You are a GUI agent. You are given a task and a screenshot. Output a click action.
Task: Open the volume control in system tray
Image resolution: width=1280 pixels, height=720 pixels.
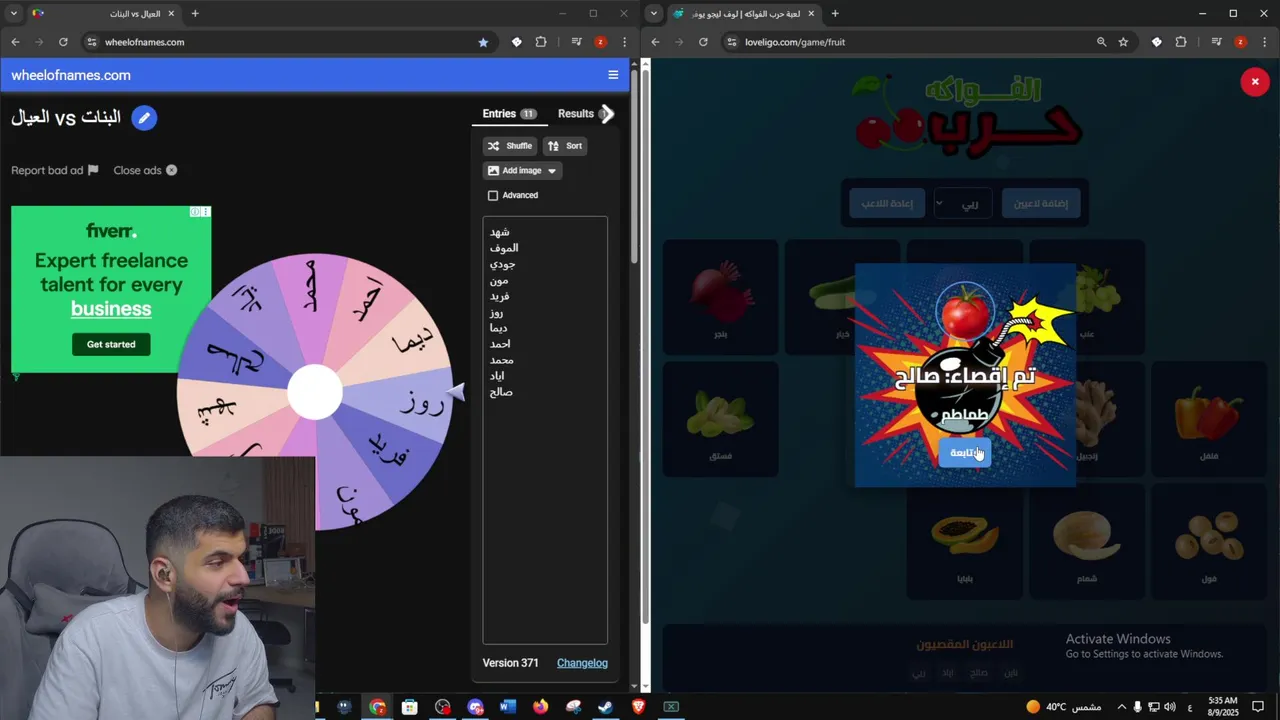pyautogui.click(x=1171, y=707)
